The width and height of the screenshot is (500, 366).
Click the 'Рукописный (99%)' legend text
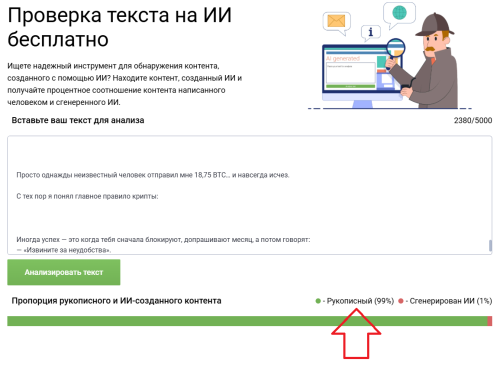pos(360,301)
